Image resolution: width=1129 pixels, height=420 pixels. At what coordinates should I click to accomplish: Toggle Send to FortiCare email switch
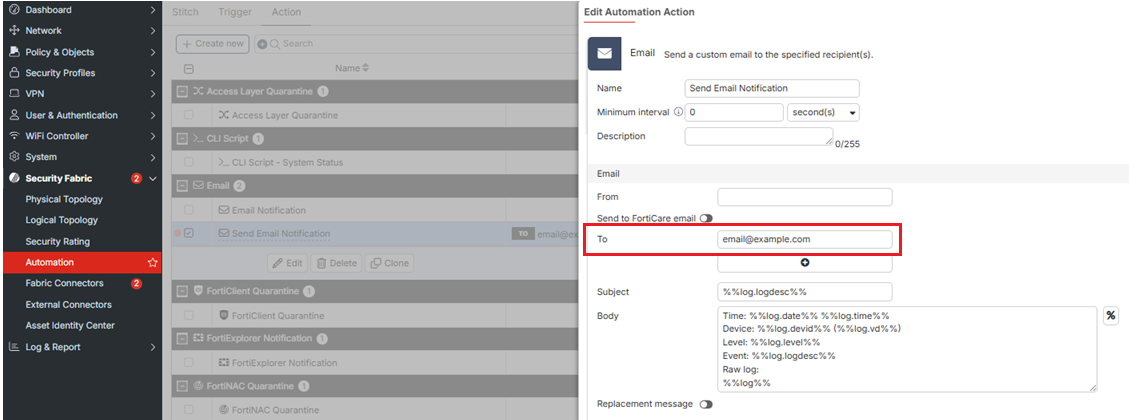706,218
